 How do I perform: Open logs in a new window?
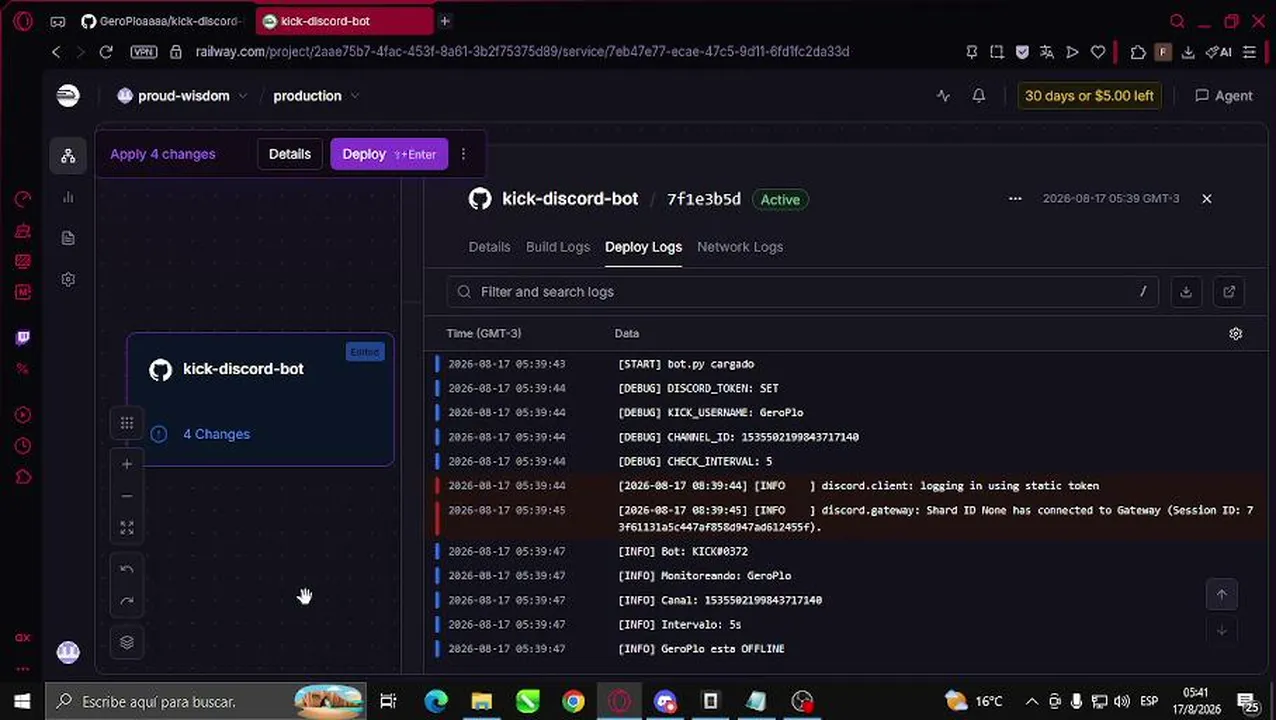[1229, 292]
